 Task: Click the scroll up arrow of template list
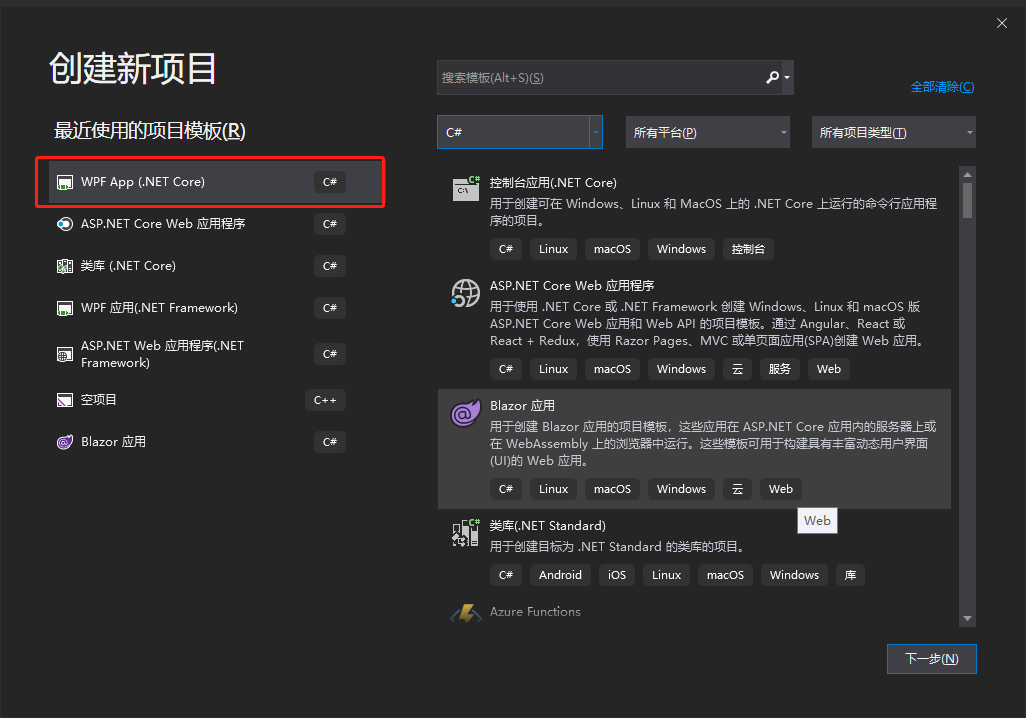pos(967,175)
